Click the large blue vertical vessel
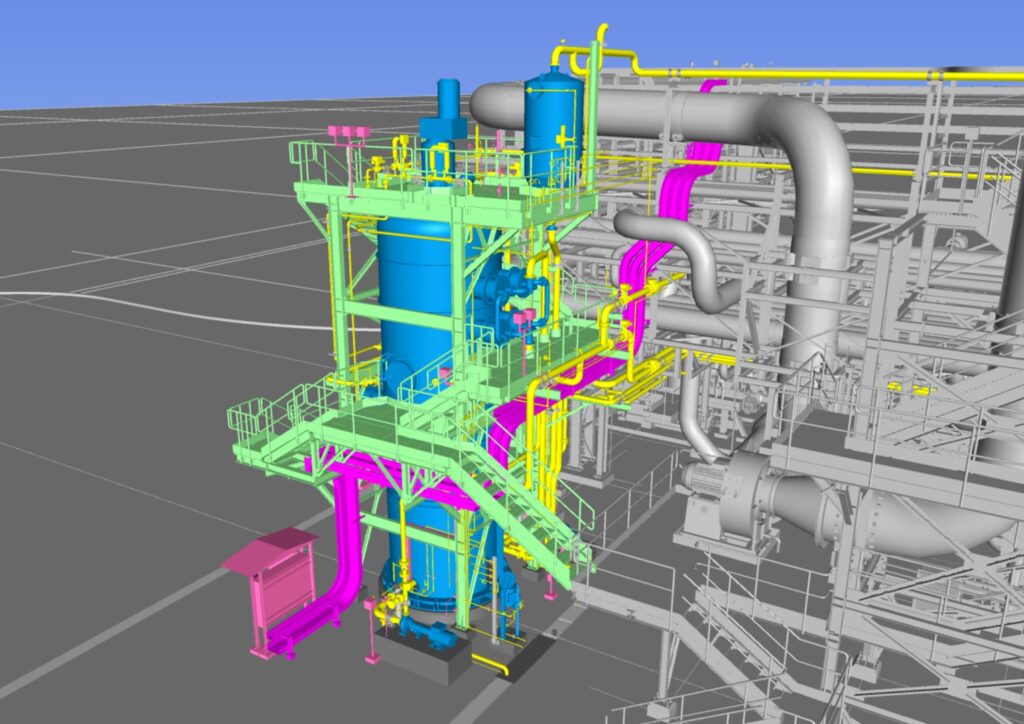Viewport: 1024px width, 724px height. pos(412,290)
